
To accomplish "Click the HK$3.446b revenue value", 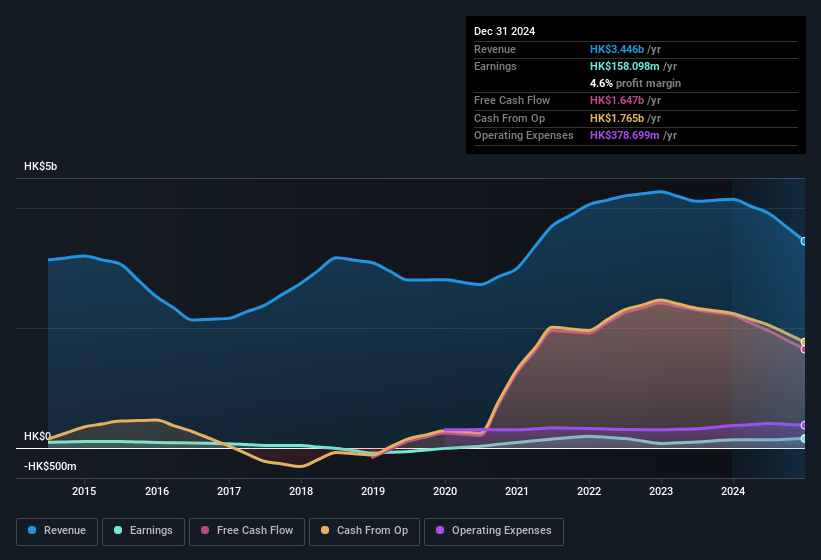I will 617,49.
